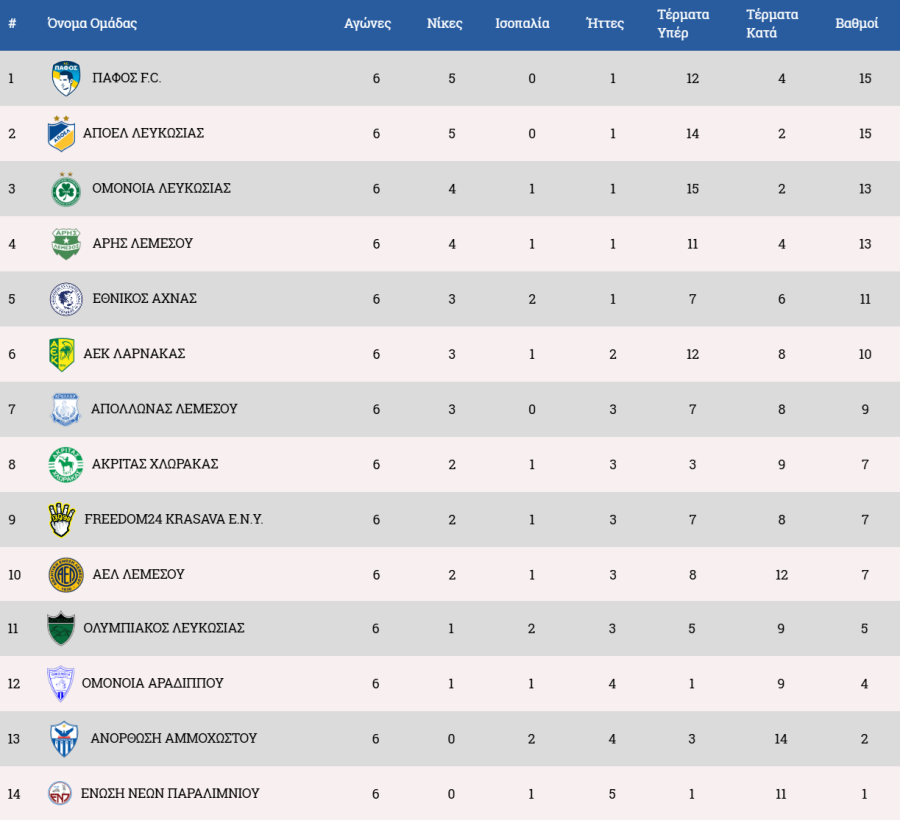Select the ΟΜΟΝΟΙΑ ΑΡΑΔΙΠΠΟΥ team name
Viewport: 900px width, 820px height.
coord(152,683)
